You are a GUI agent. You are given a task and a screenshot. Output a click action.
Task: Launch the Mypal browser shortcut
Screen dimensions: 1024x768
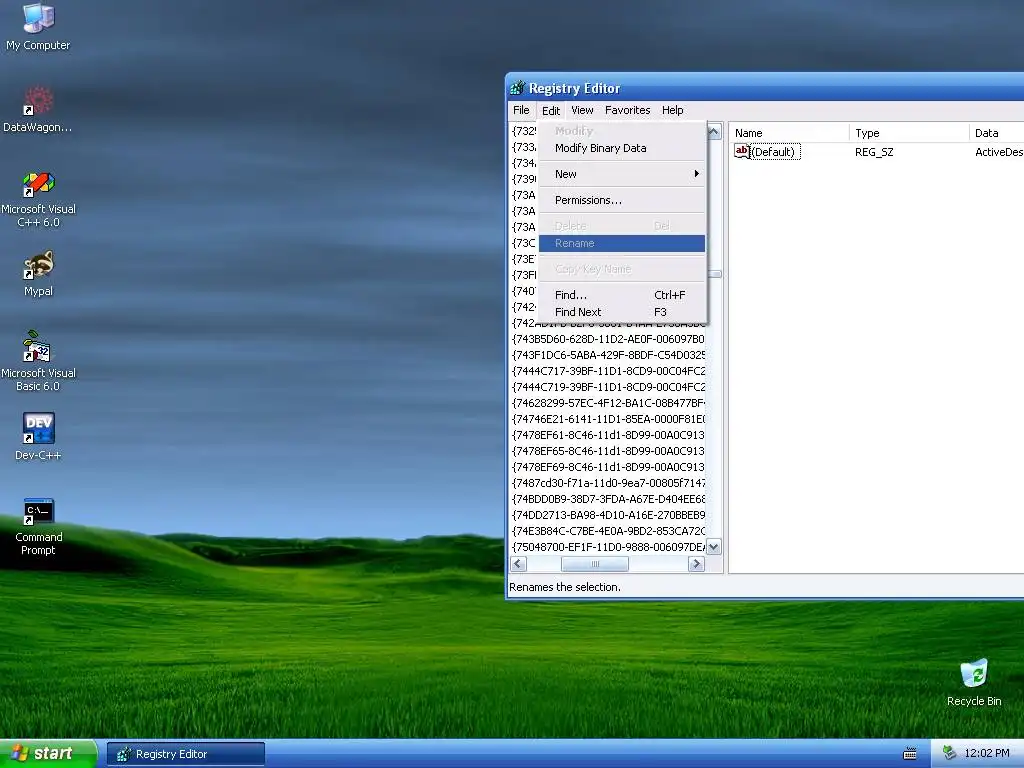click(38, 274)
